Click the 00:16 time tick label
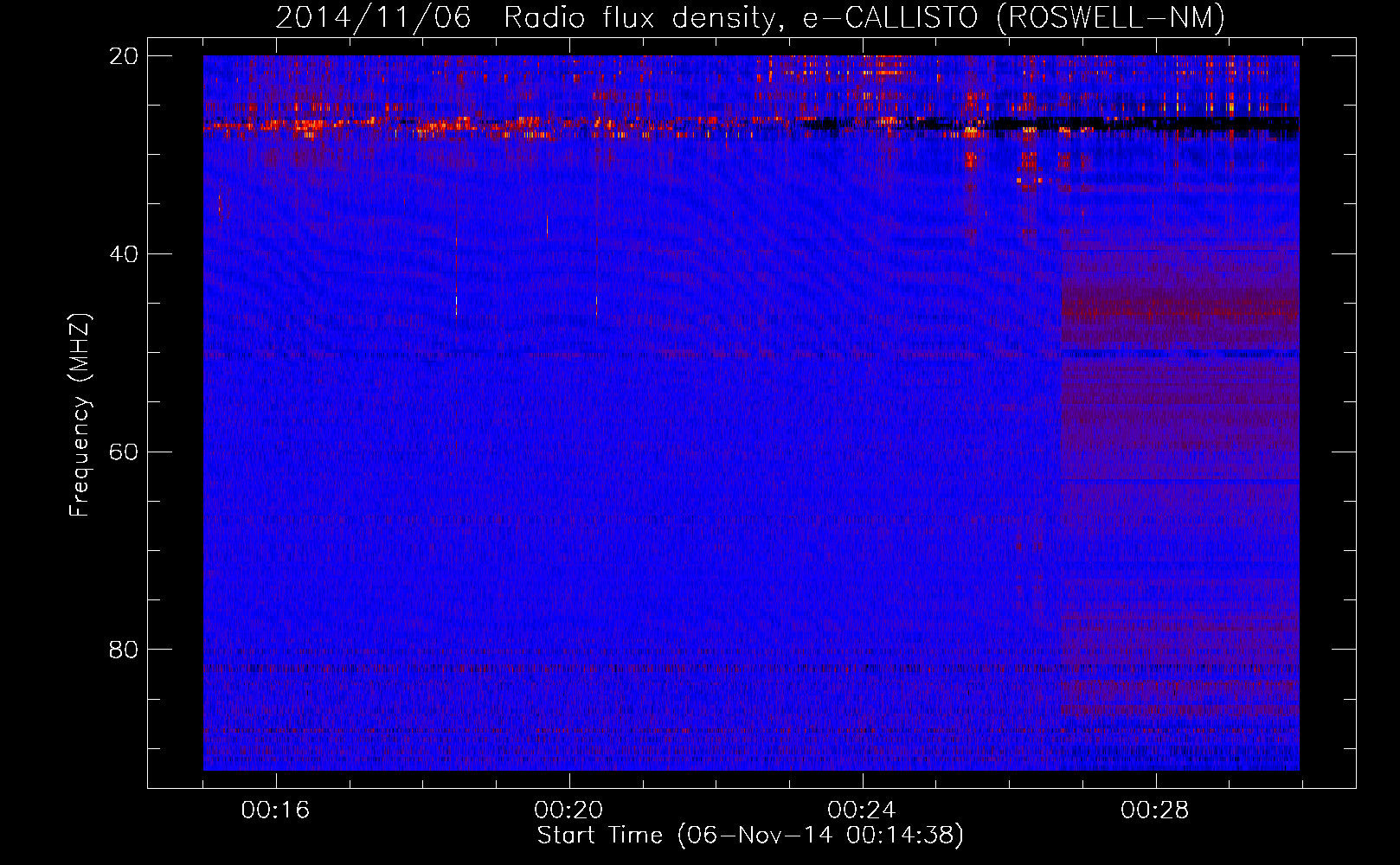The image size is (1400, 865). coord(275,810)
